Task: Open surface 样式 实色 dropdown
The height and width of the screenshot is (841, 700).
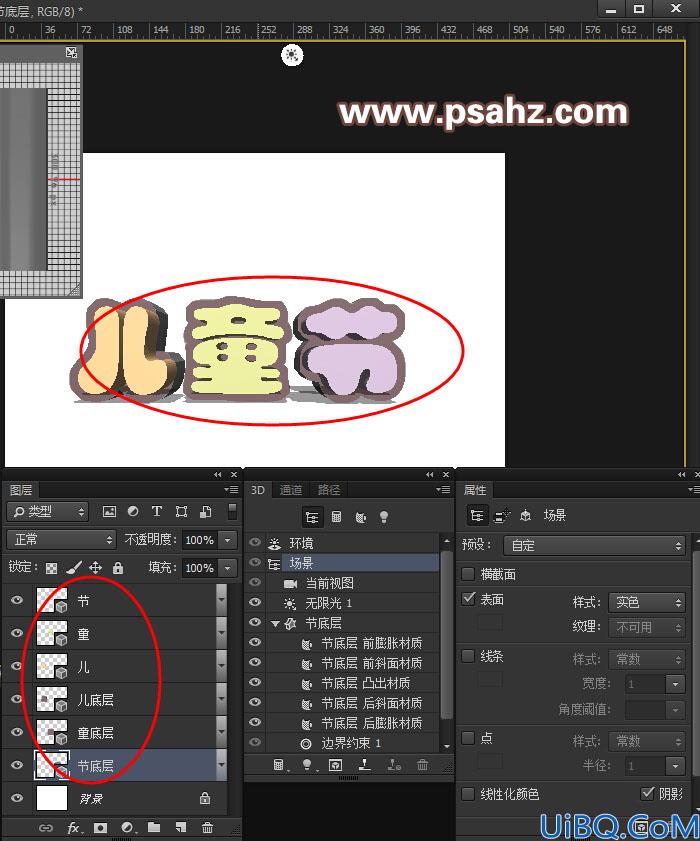Action: (x=647, y=602)
